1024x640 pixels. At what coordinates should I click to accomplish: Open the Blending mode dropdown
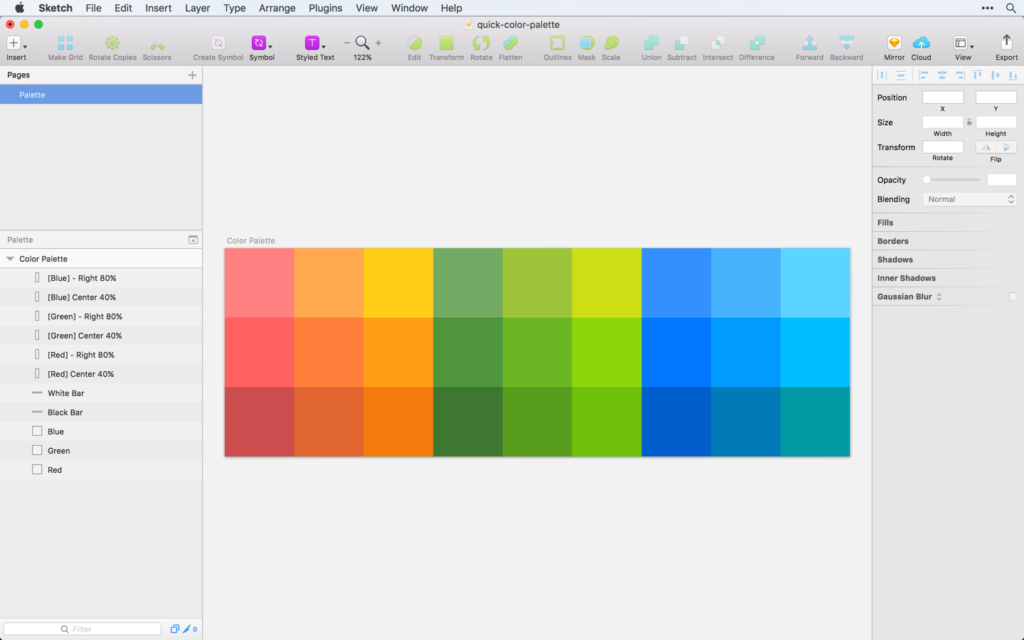(968, 199)
